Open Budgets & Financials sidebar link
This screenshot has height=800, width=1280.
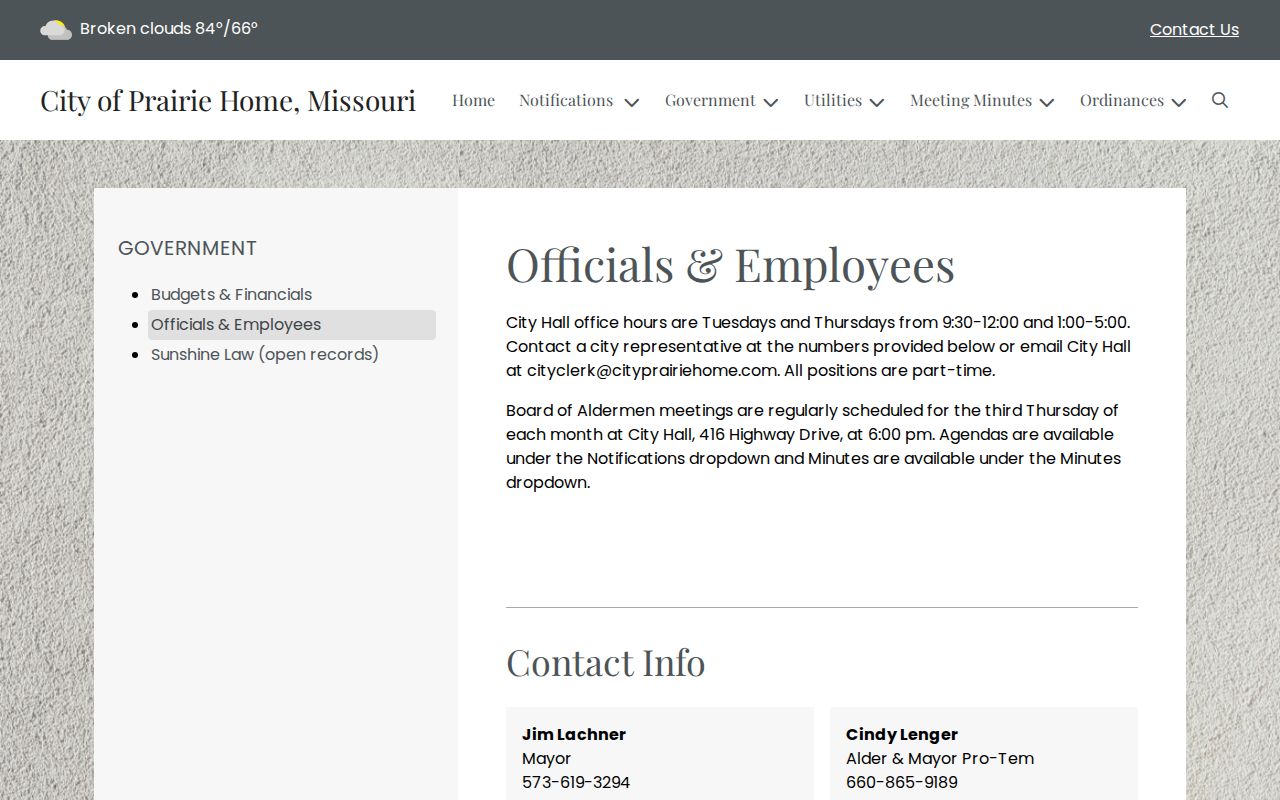(231, 294)
